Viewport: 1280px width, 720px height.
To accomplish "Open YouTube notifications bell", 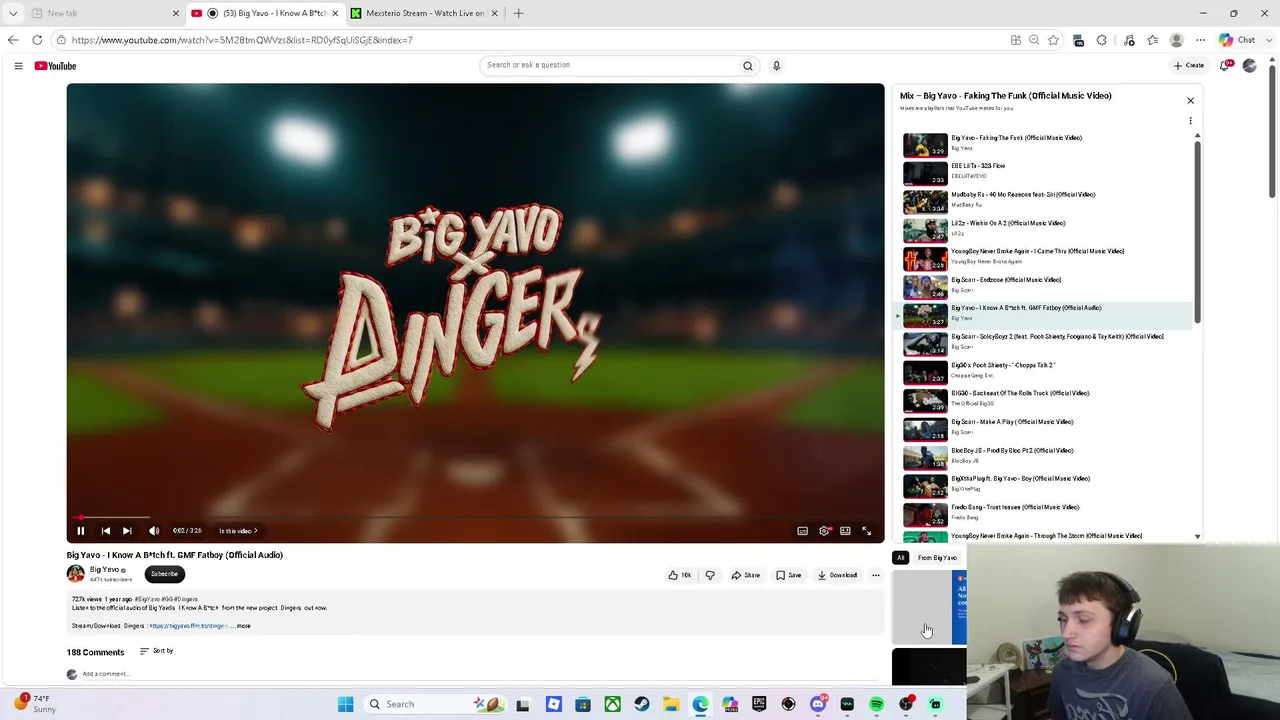I will pos(1225,66).
